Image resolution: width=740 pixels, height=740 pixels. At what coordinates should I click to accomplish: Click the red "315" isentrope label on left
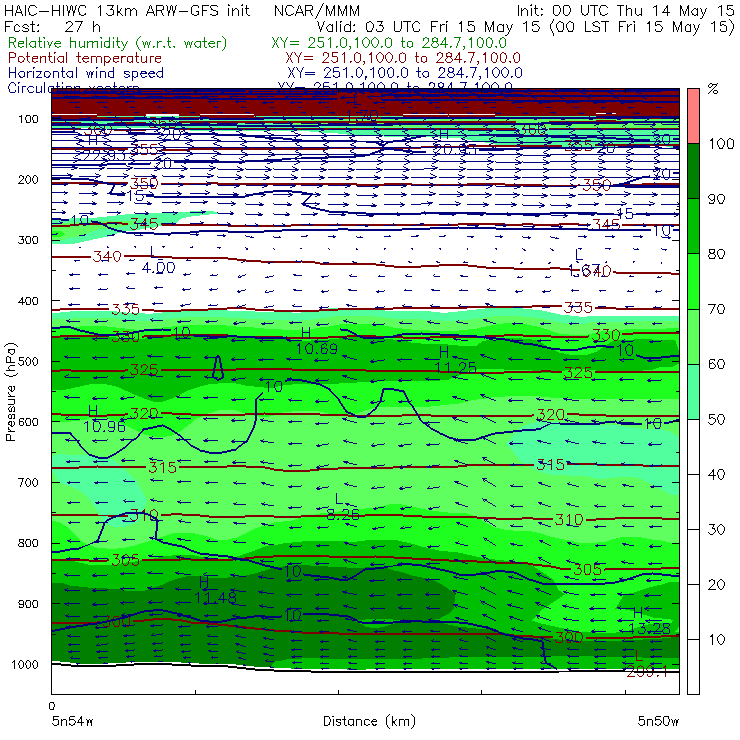tap(162, 467)
